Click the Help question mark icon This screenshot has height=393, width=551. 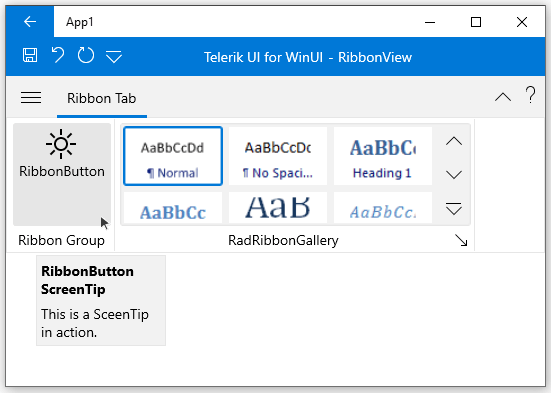pos(531,95)
